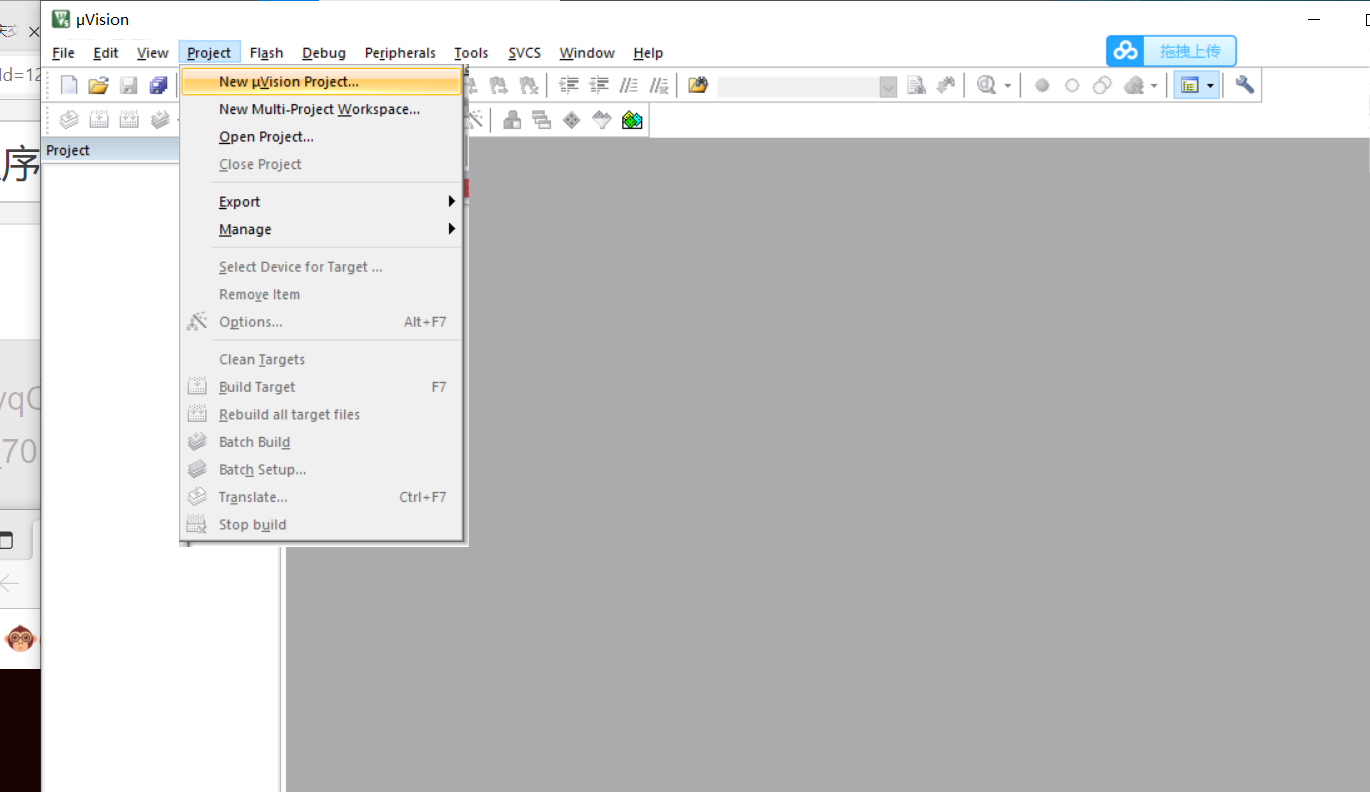Choose Open Project from the menu
The image size is (1370, 792).
click(321, 137)
